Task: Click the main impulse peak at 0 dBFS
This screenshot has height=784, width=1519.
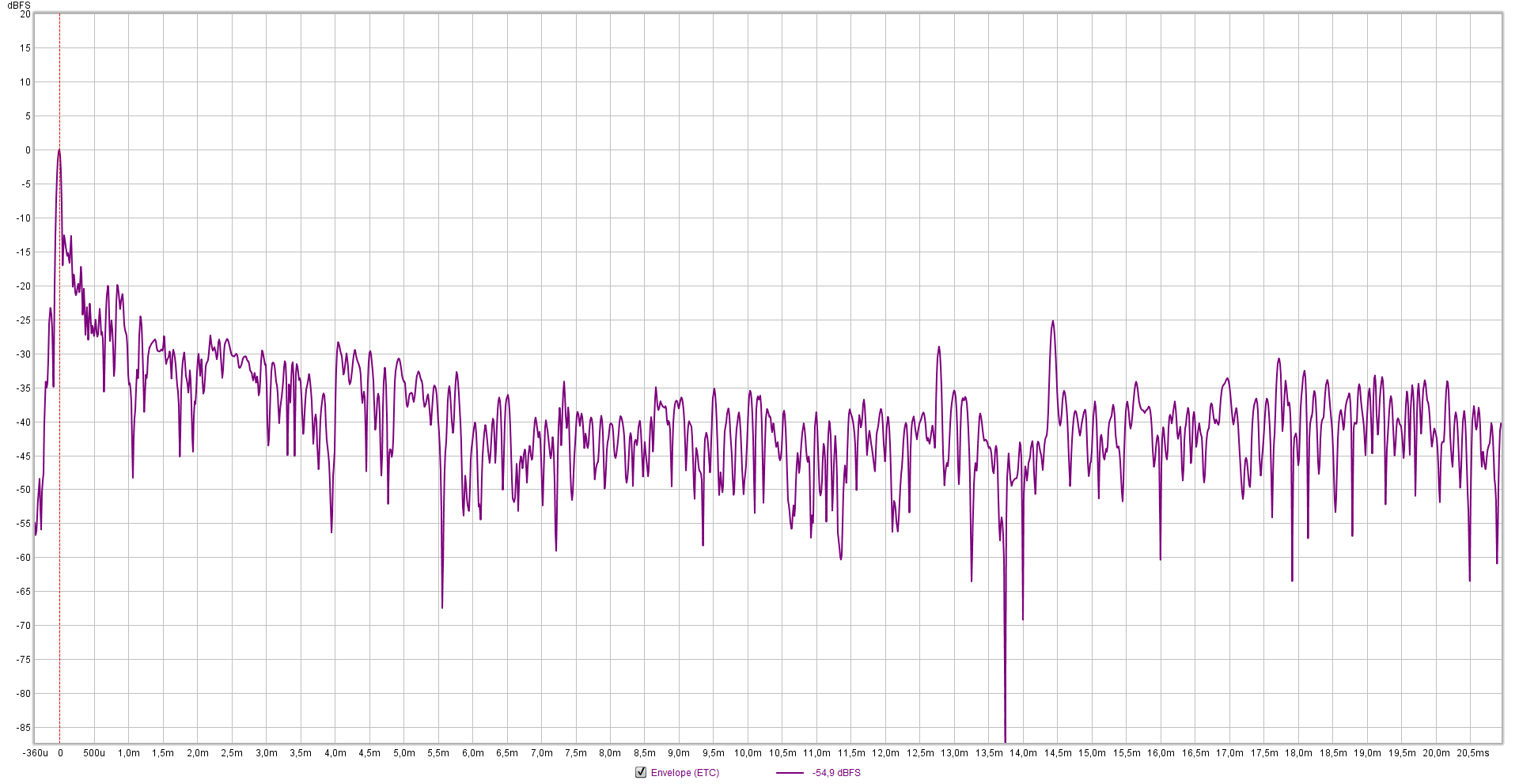Action: click(x=59, y=150)
